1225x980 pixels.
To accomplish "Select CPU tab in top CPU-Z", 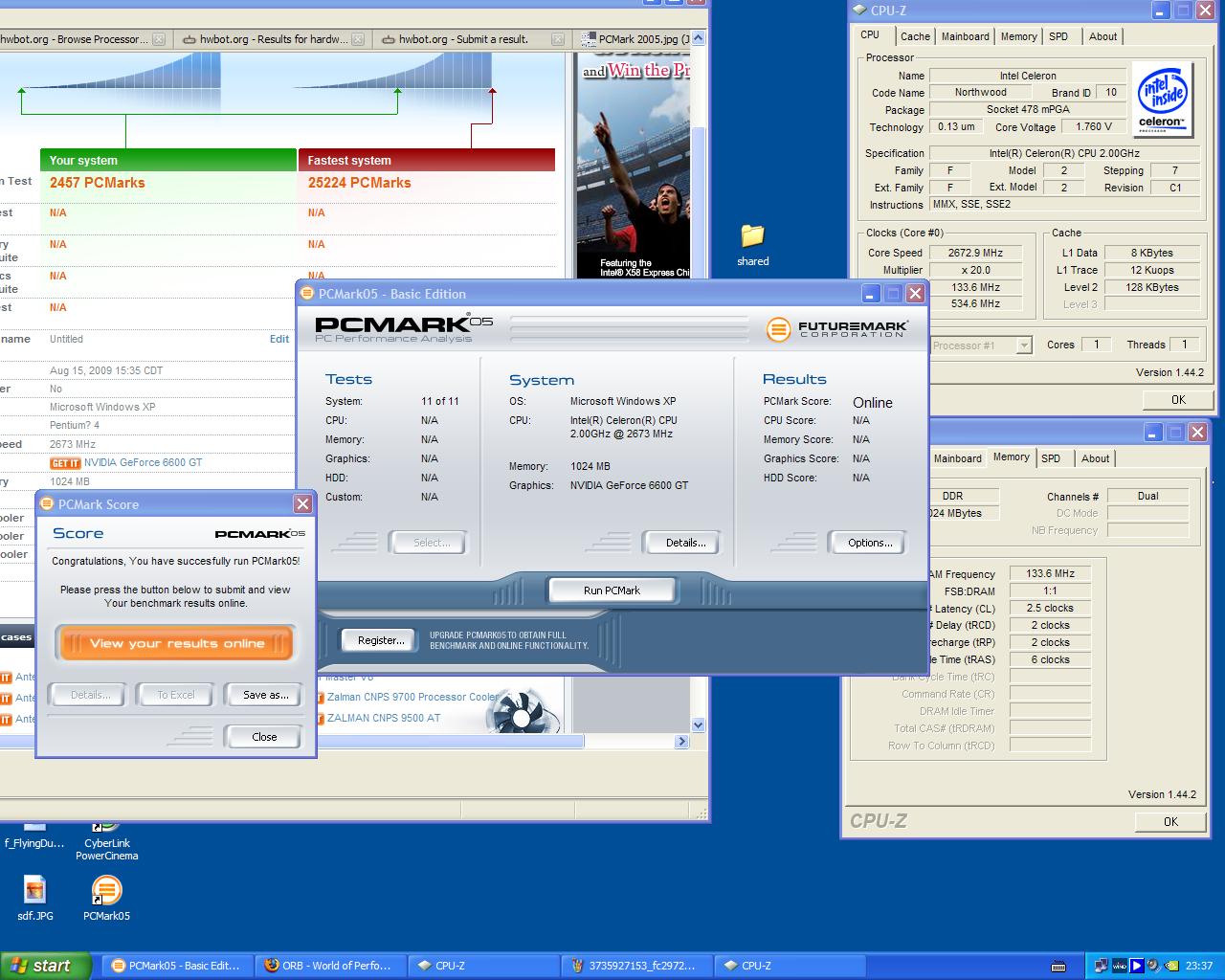I will tap(870, 34).
